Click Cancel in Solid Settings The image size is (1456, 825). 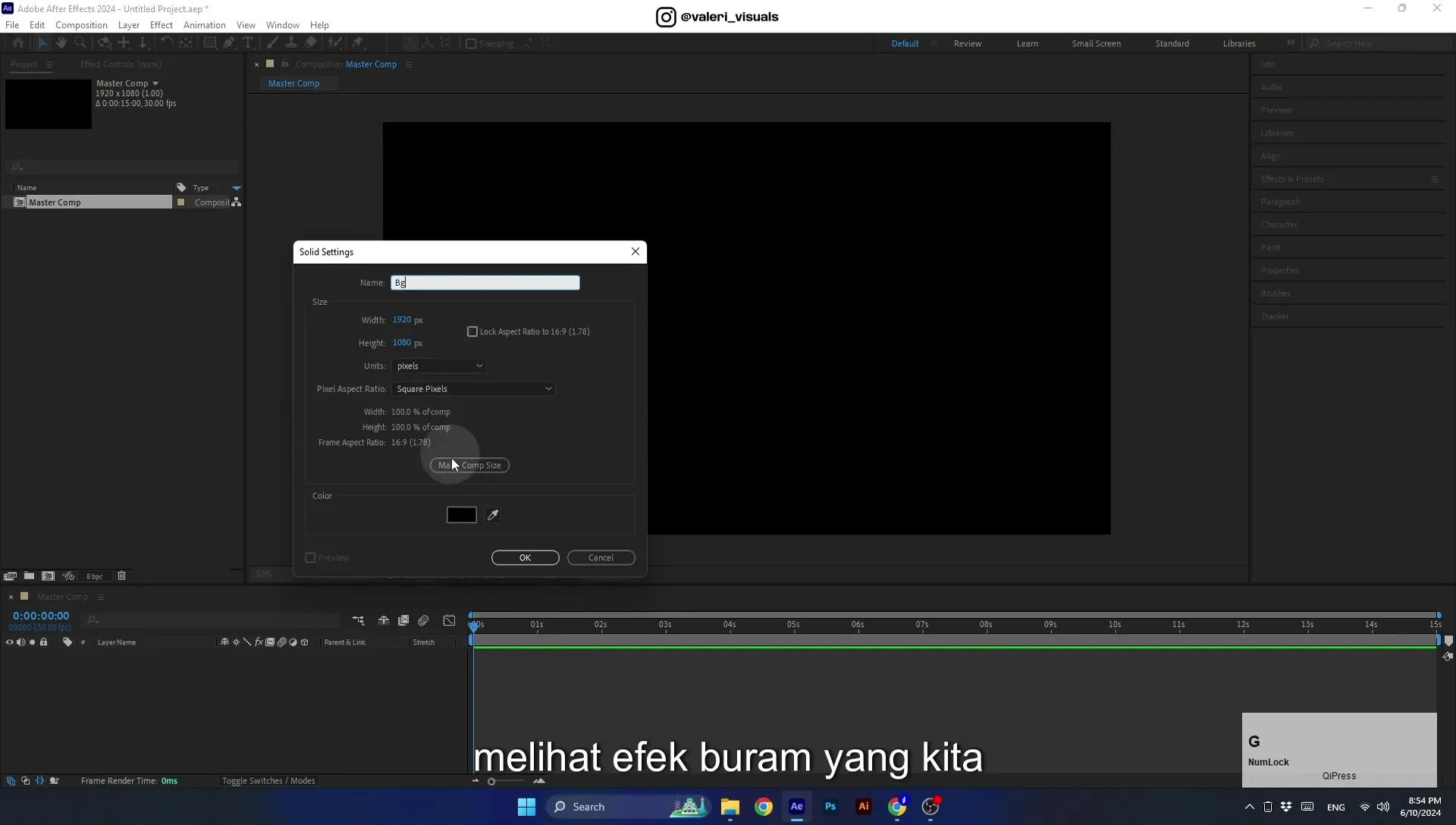601,558
